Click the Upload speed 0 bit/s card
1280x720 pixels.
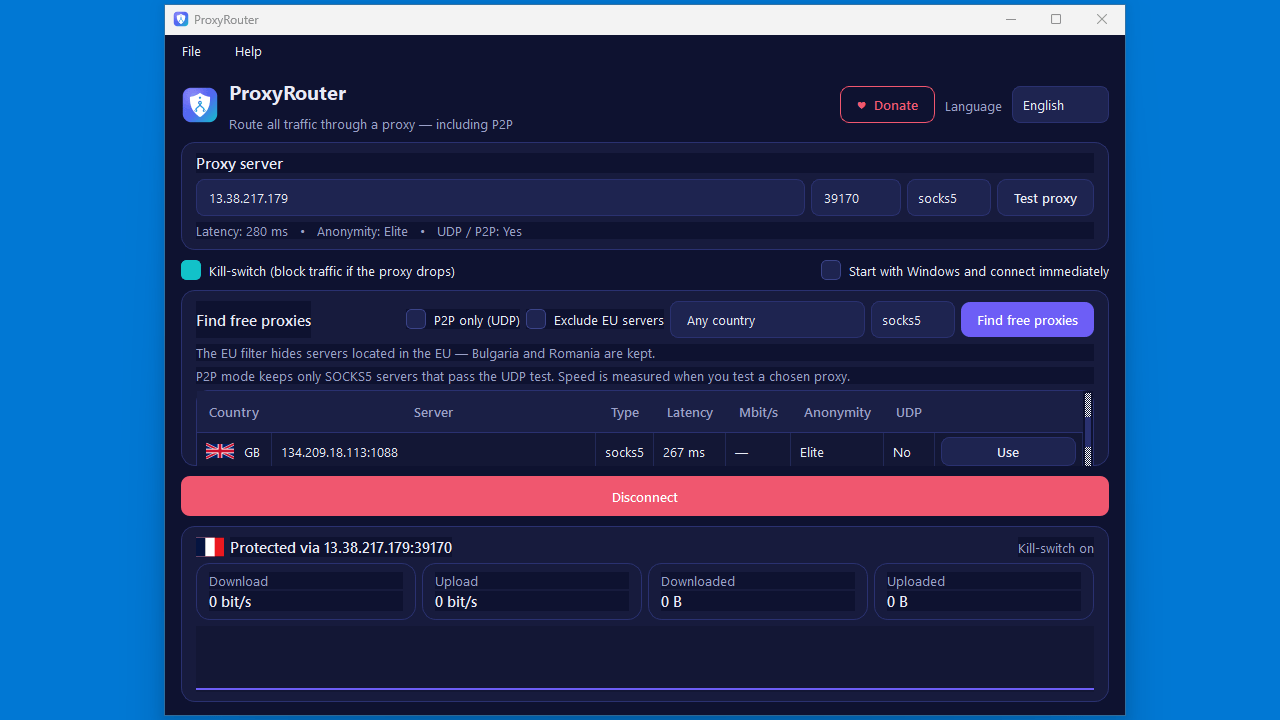(x=532, y=591)
